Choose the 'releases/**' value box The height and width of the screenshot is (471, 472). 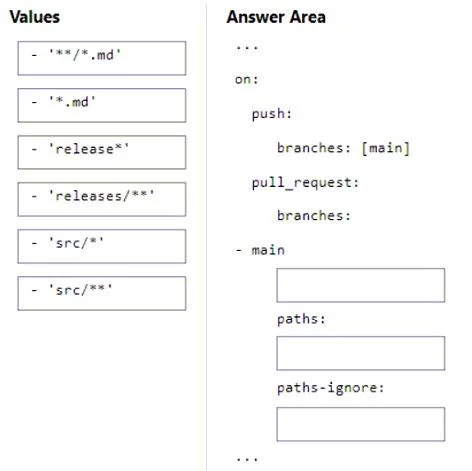[x=102, y=199]
